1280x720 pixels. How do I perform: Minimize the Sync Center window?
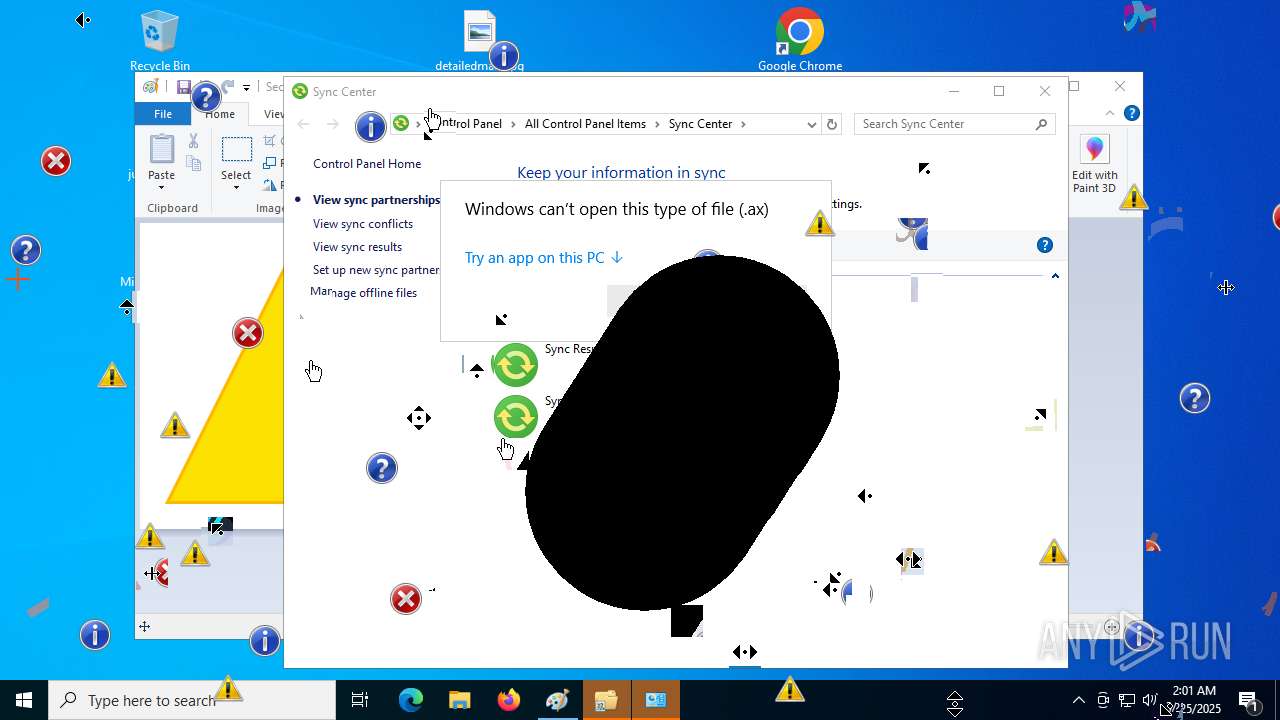953,91
